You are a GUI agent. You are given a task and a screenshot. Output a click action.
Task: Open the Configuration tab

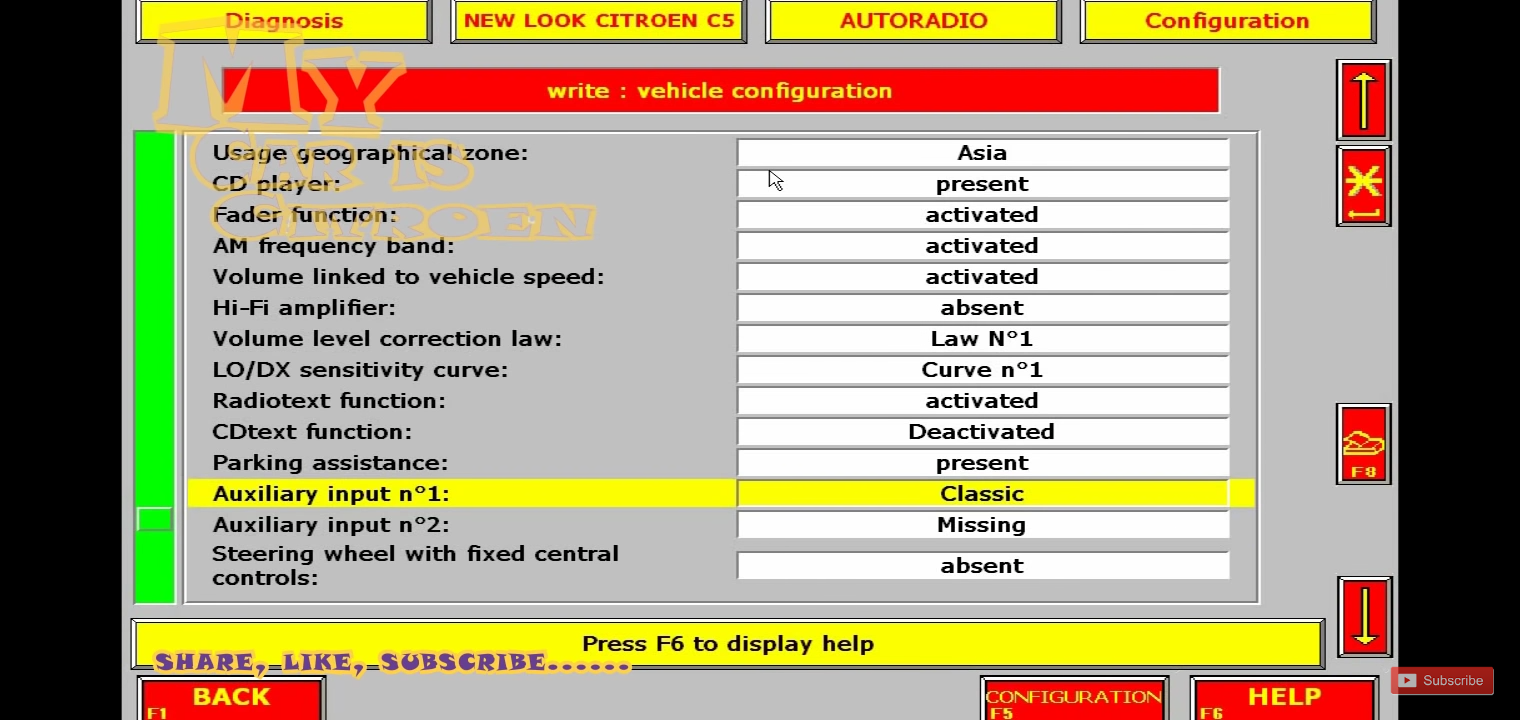pyautogui.click(x=1227, y=21)
